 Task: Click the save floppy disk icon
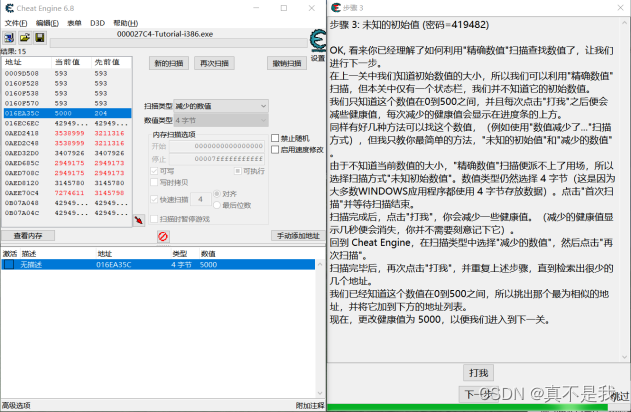[x=39, y=38]
